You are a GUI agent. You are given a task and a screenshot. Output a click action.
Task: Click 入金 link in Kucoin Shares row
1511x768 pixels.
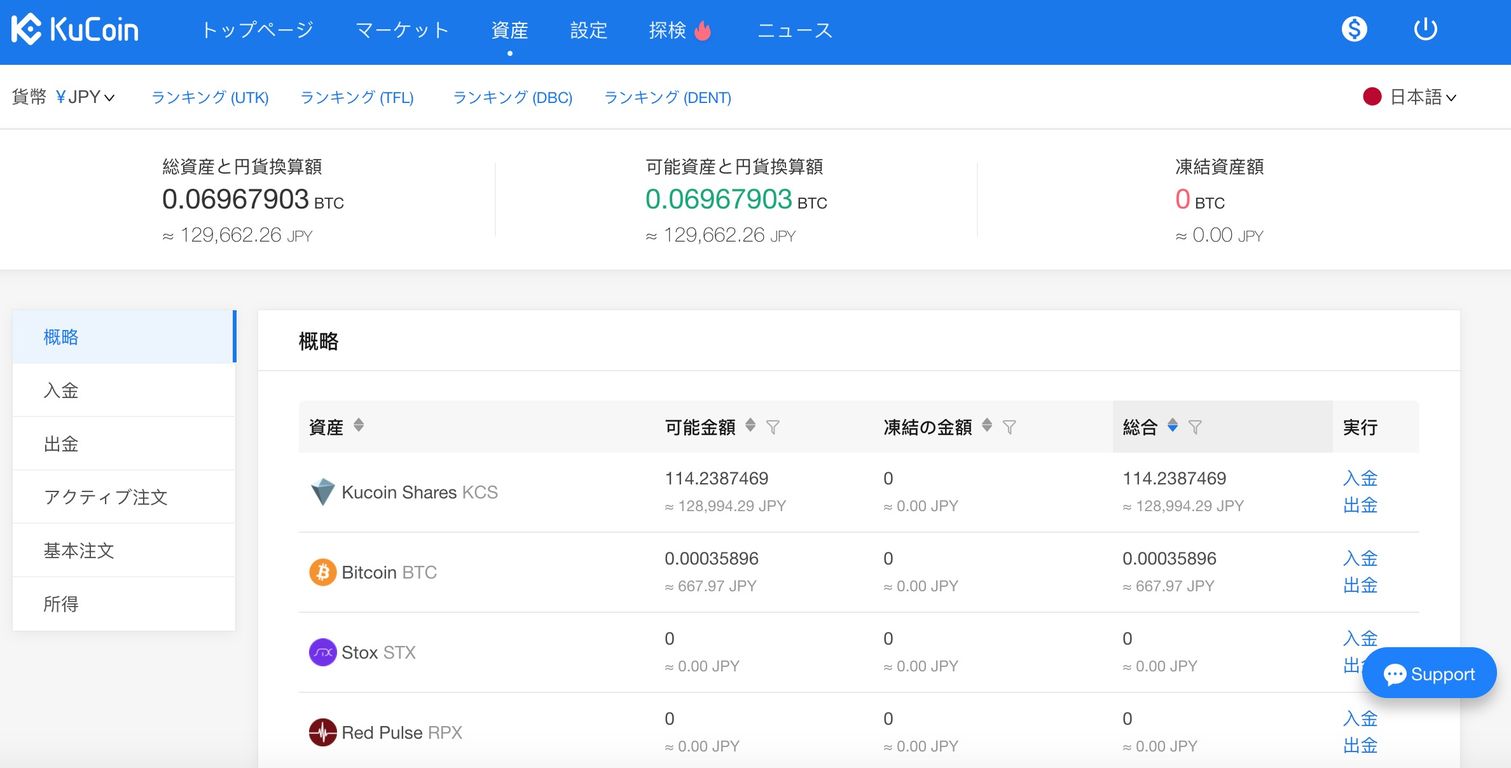pyautogui.click(x=1360, y=478)
